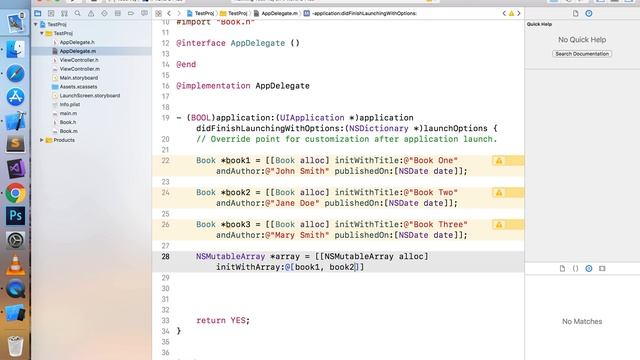Open the Test navigator diamond icon

point(104,13)
